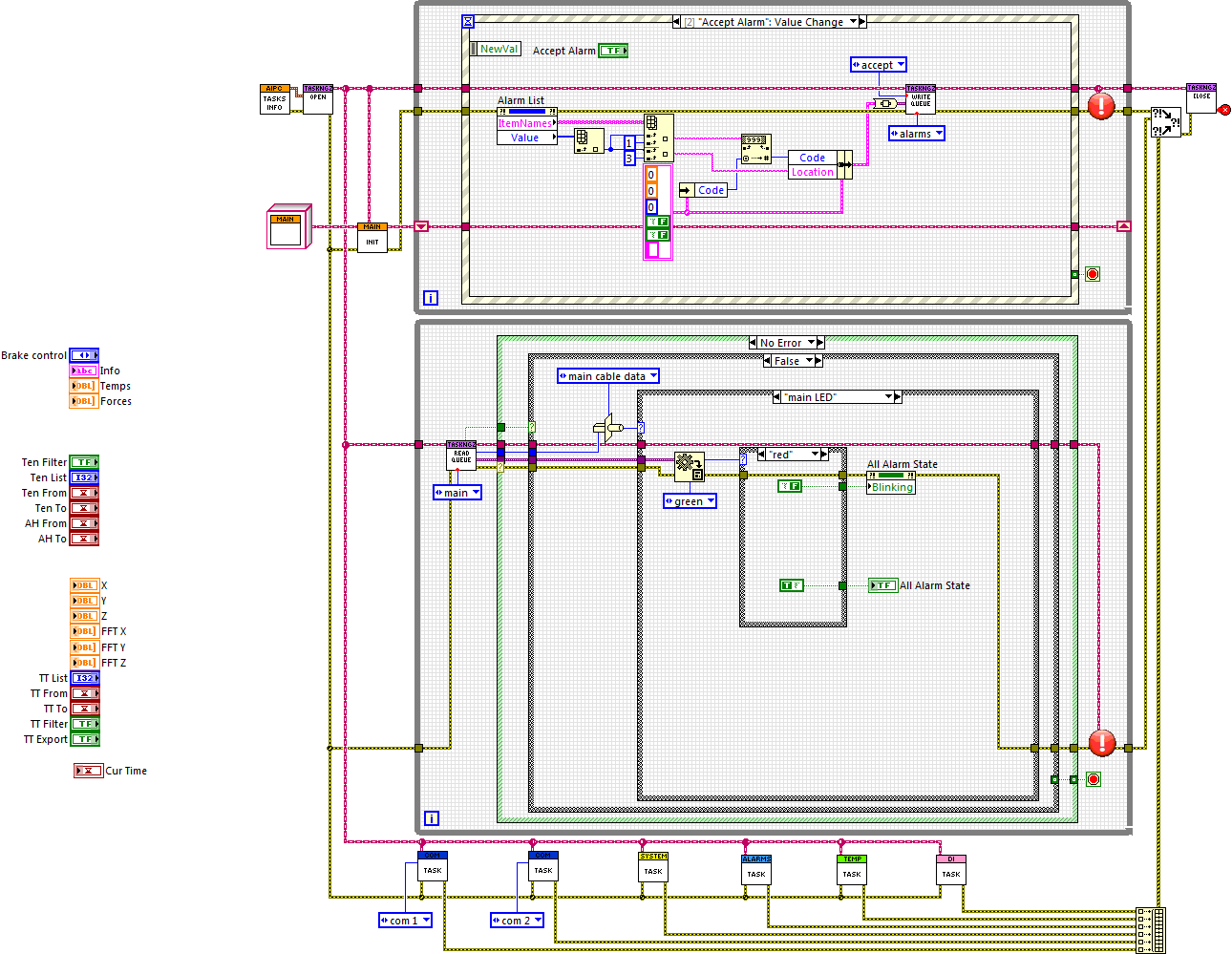This screenshot has width=1232, height=954.
Task: Select the COM TASK subVI wired to com 2
Action: pyautogui.click(x=543, y=866)
